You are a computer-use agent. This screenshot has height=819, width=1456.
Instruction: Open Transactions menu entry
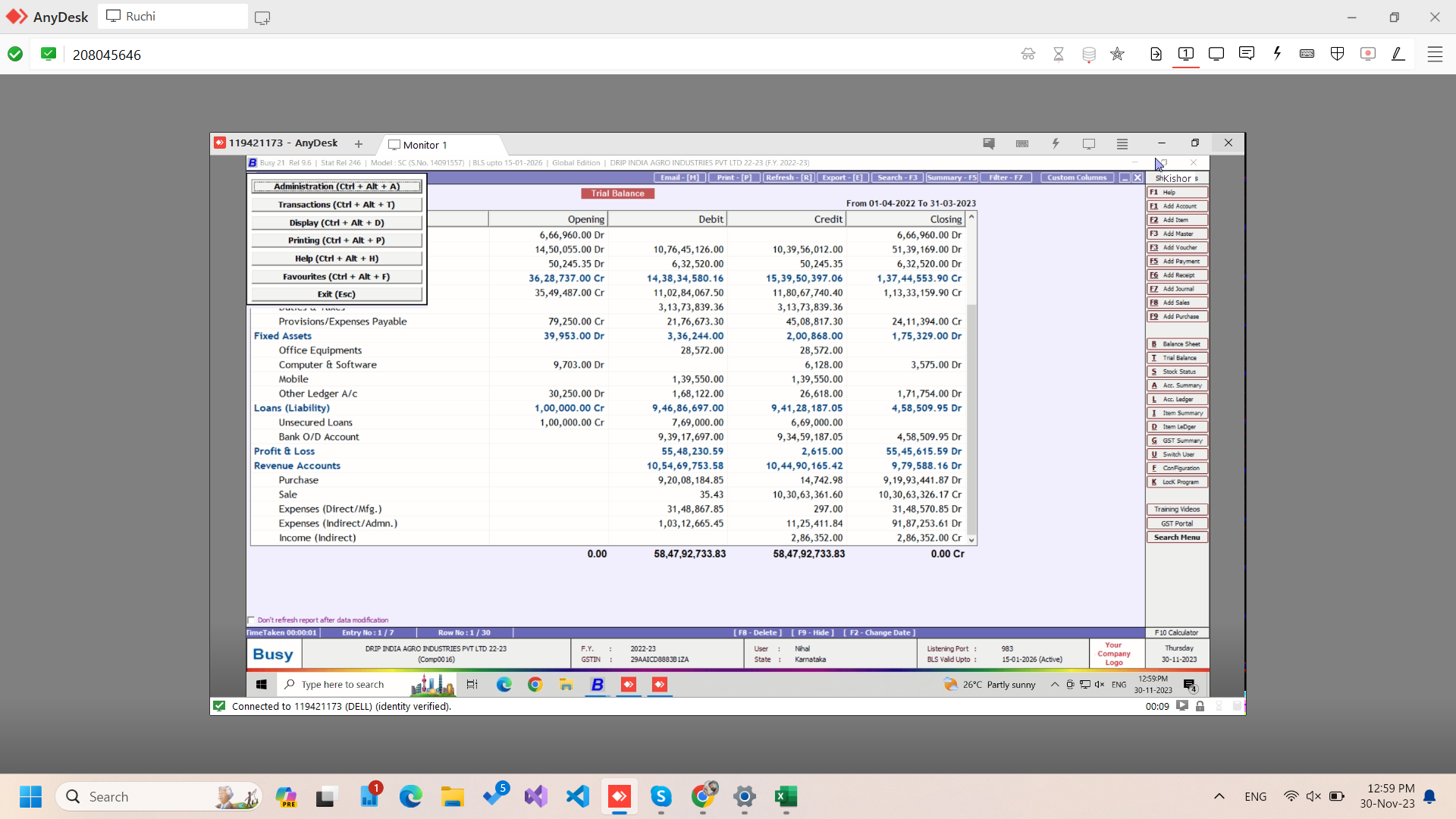point(336,205)
